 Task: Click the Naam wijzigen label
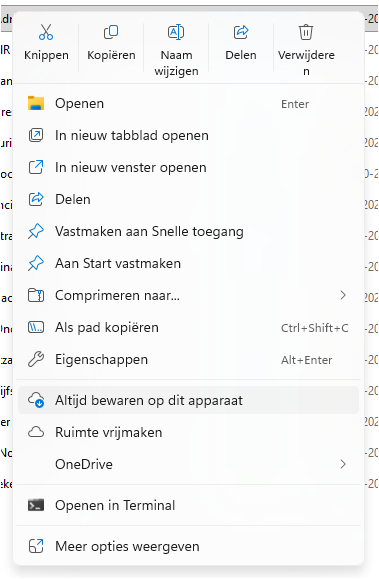176,63
